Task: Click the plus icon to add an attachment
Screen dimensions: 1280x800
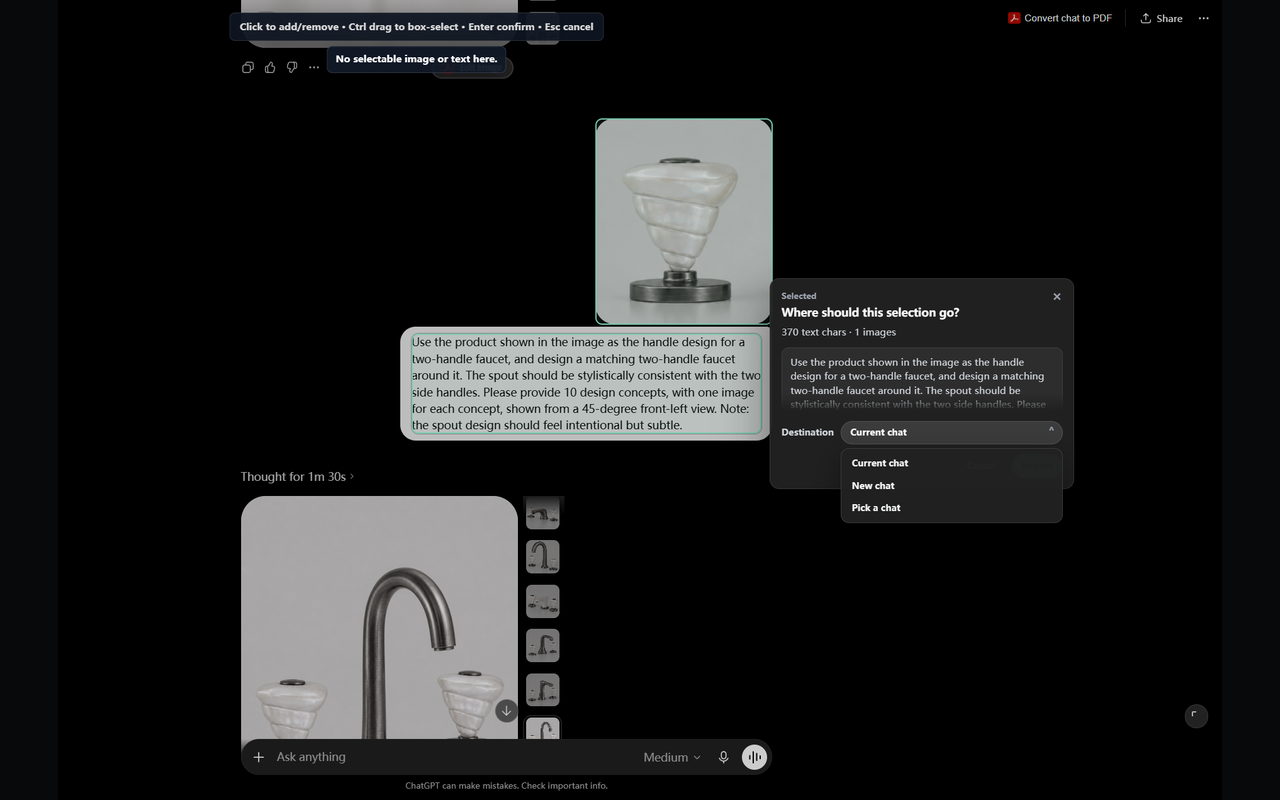Action: click(258, 757)
